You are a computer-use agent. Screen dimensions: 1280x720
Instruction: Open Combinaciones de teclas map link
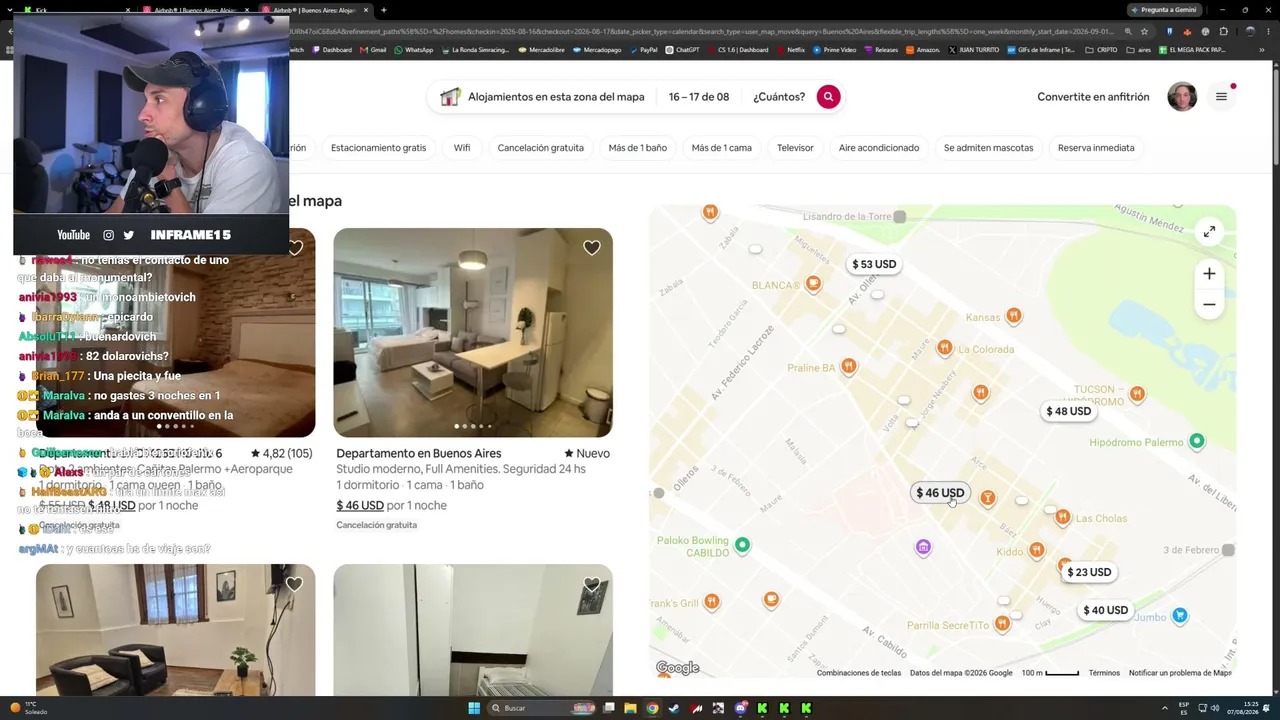(859, 673)
